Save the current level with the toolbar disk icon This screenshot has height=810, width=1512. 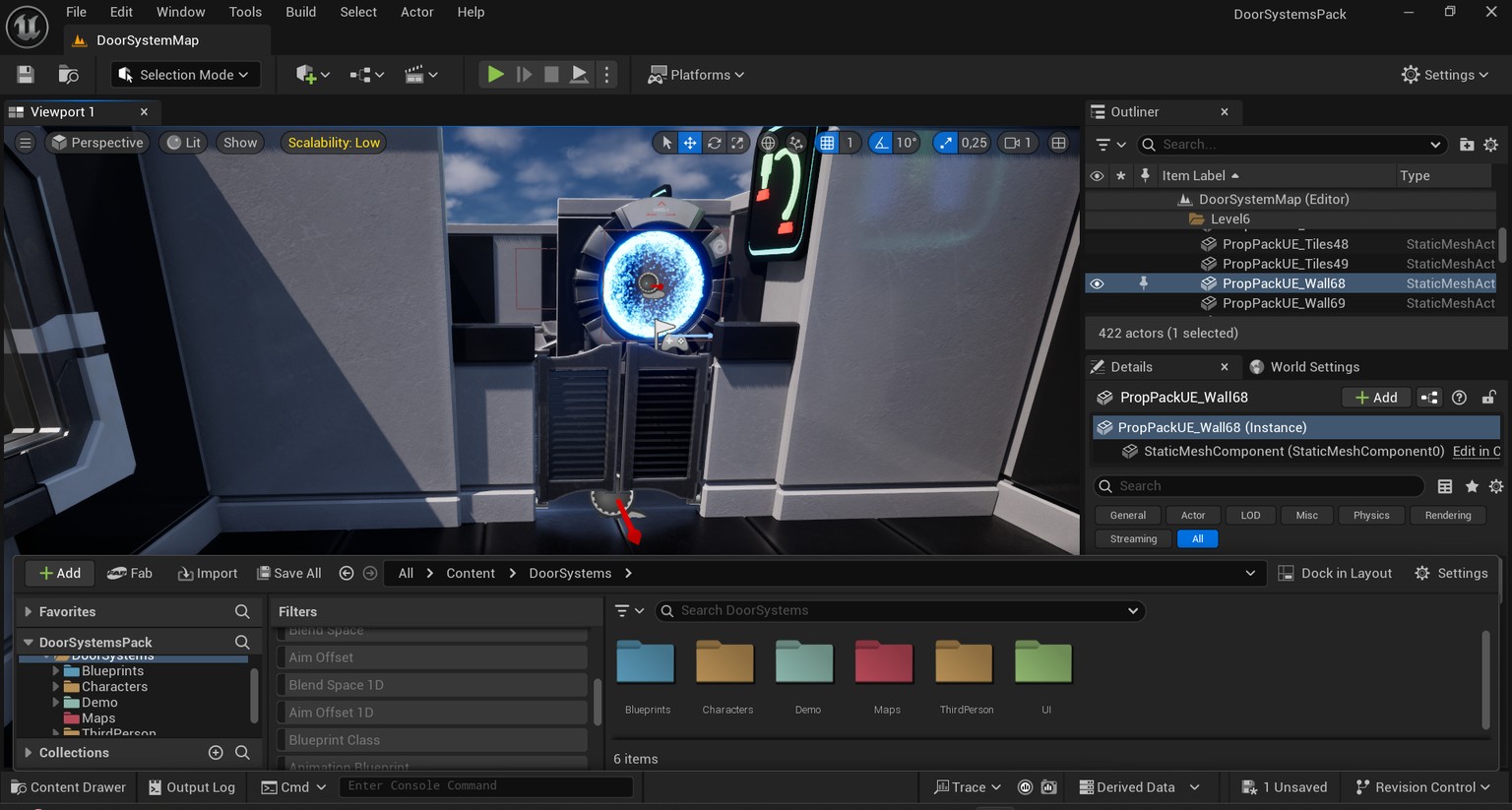point(26,75)
